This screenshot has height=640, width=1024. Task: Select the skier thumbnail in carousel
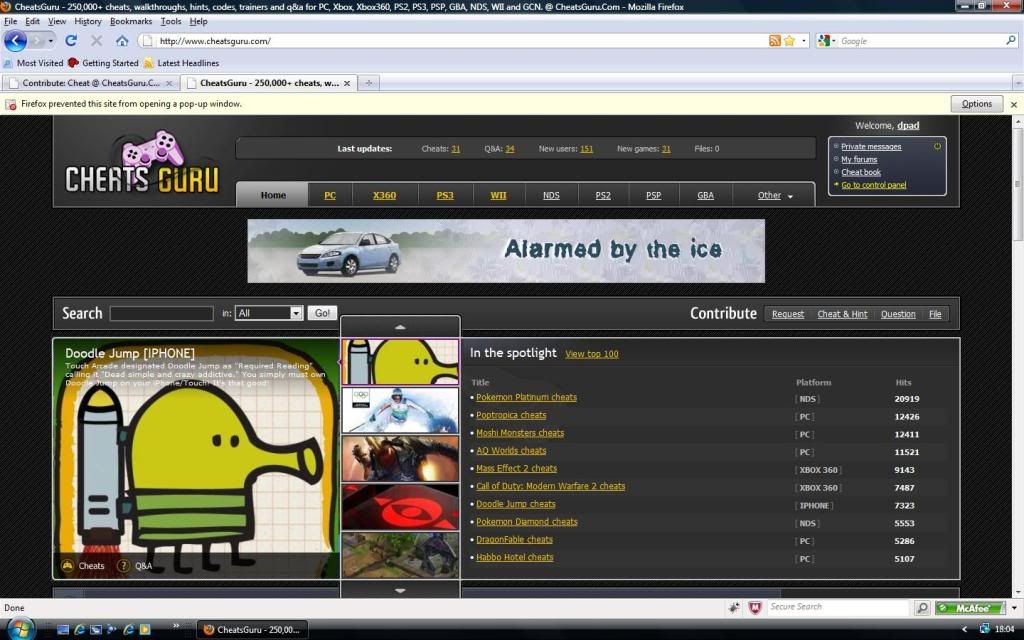(400, 411)
